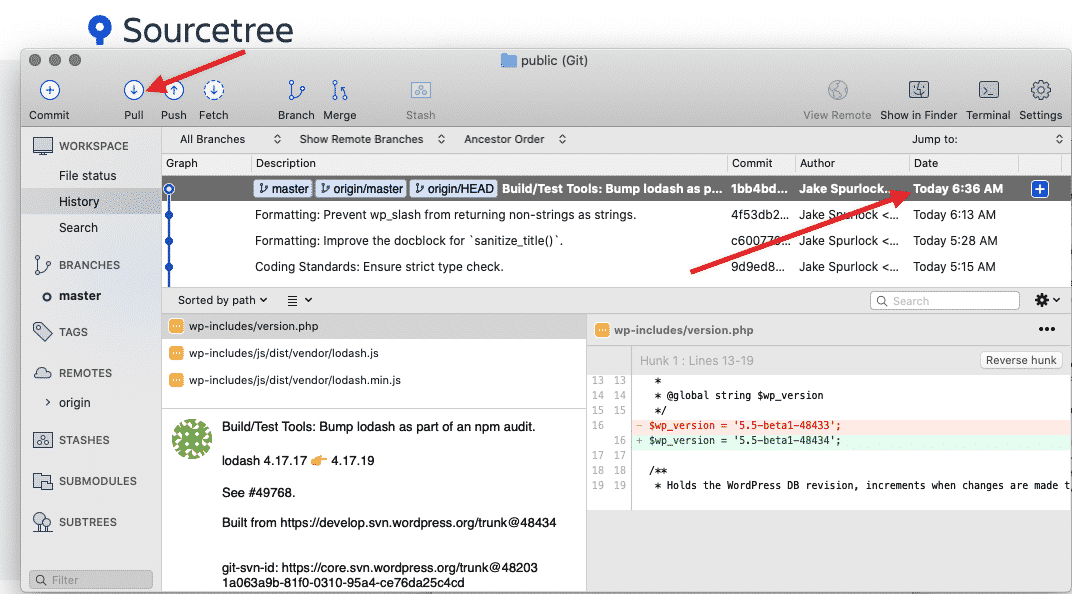Select File status in the sidebar
Screen dimensions: 1072x594
(x=88, y=176)
